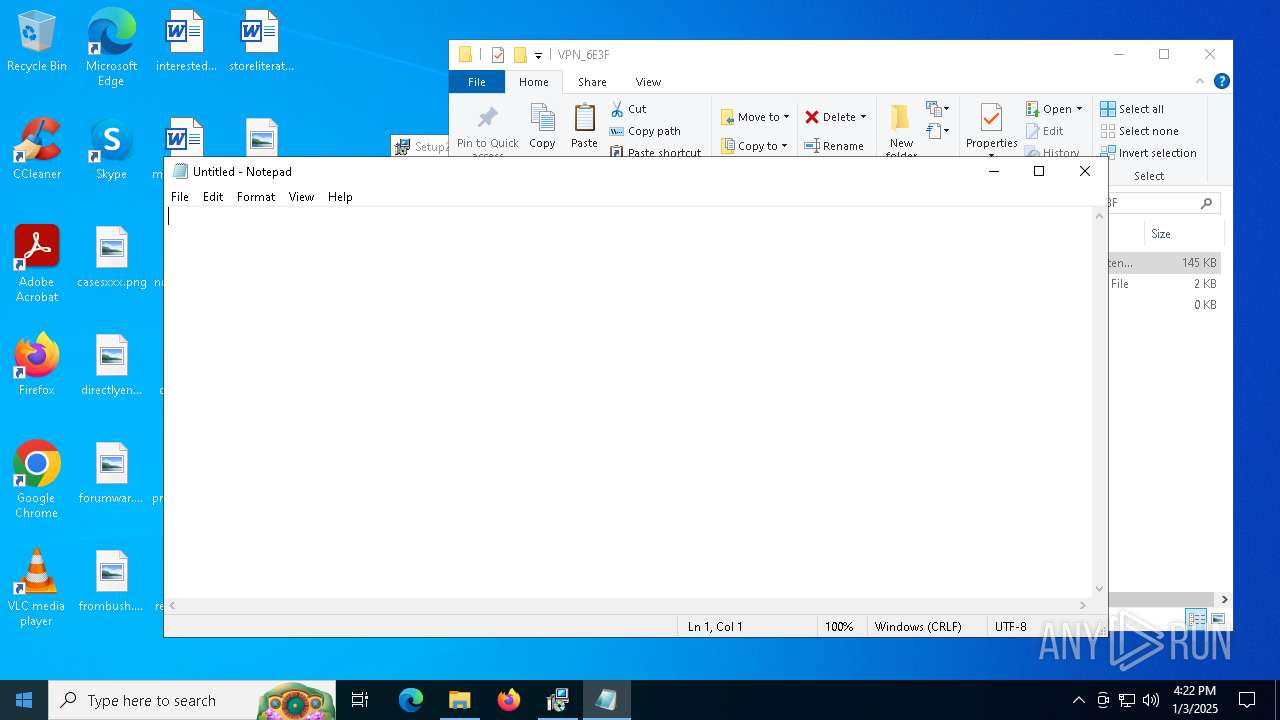This screenshot has width=1280, height=720.
Task: Expand the Open dropdown arrow
Action: click(x=1079, y=109)
